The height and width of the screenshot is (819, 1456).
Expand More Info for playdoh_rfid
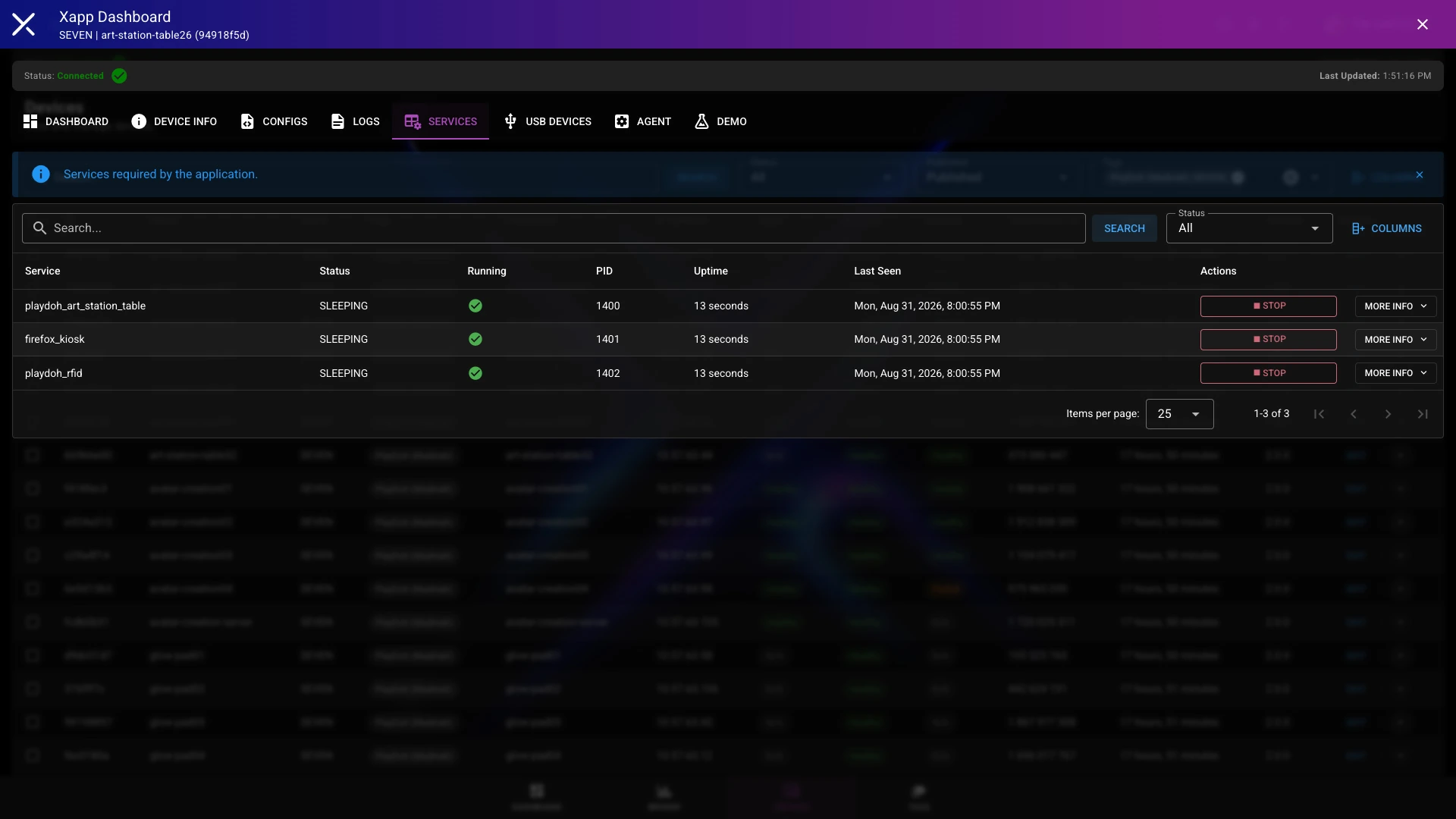coord(1395,373)
